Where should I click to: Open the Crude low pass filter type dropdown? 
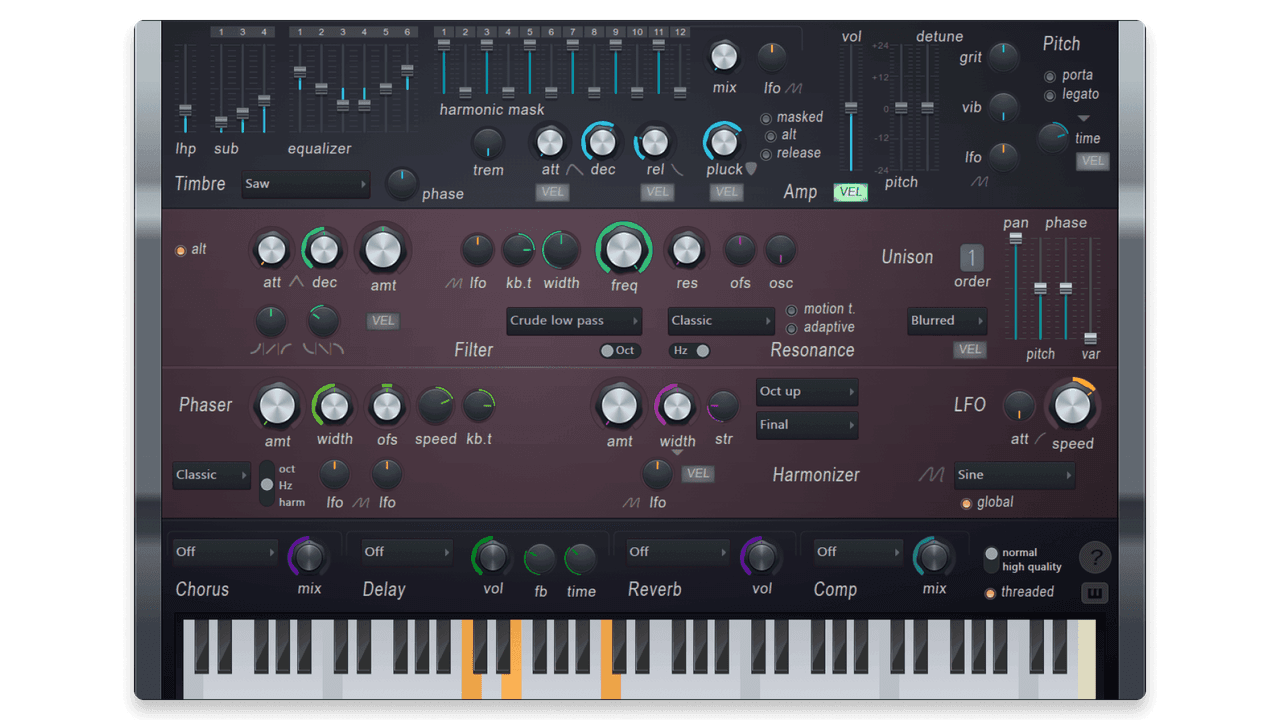pyautogui.click(x=573, y=320)
